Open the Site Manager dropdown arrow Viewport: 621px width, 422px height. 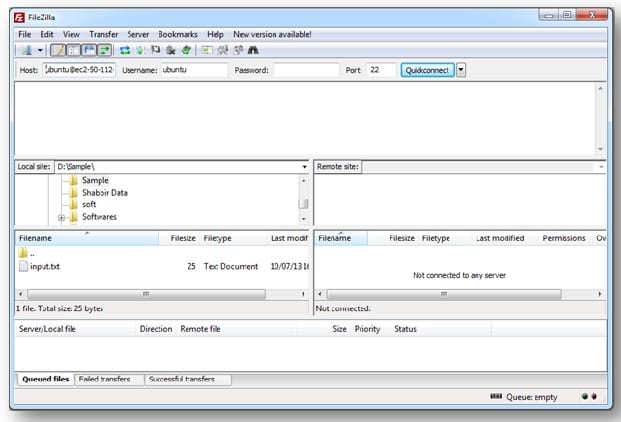point(40,50)
